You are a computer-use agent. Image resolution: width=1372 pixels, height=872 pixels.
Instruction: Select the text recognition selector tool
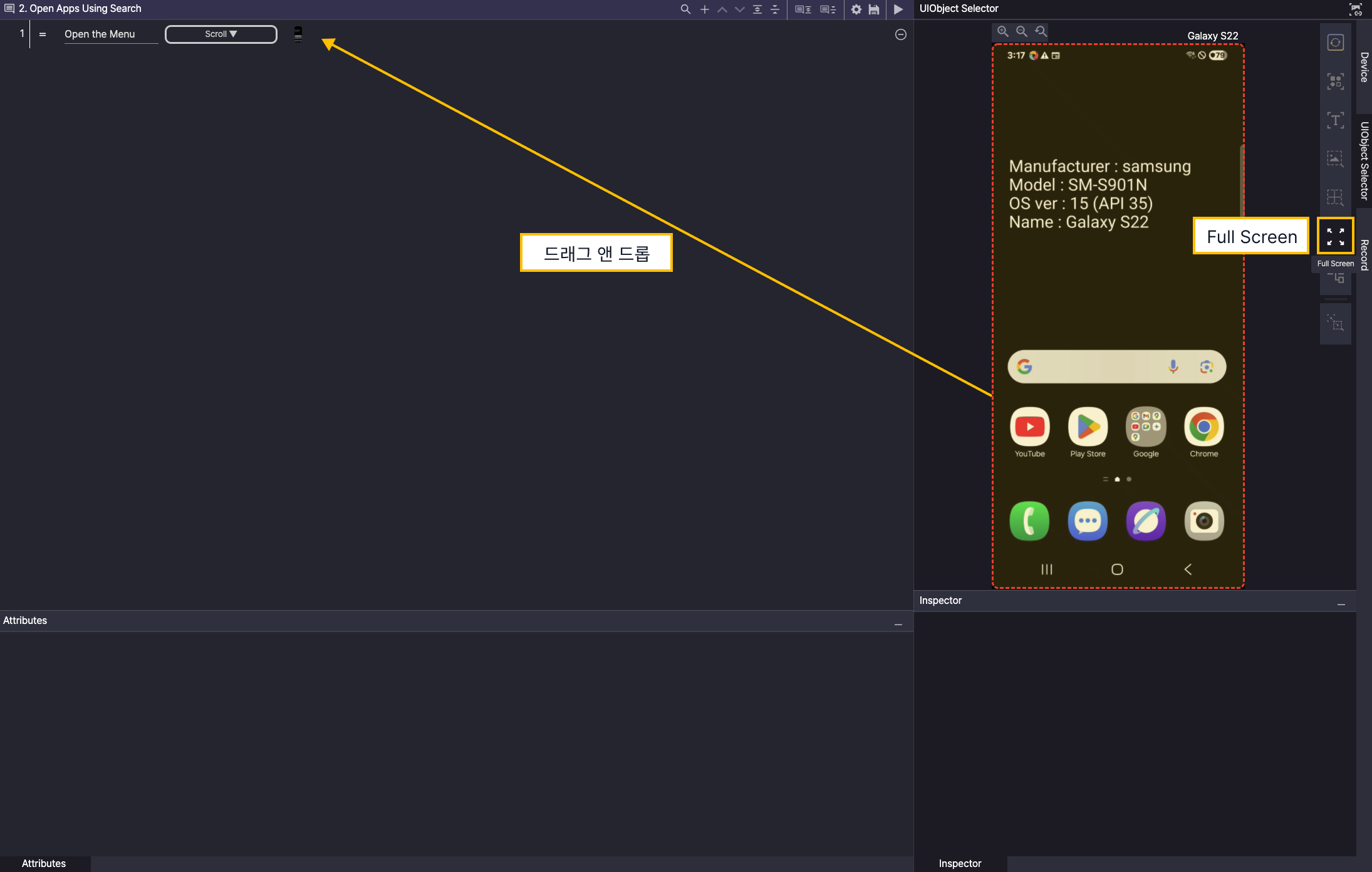(x=1335, y=120)
